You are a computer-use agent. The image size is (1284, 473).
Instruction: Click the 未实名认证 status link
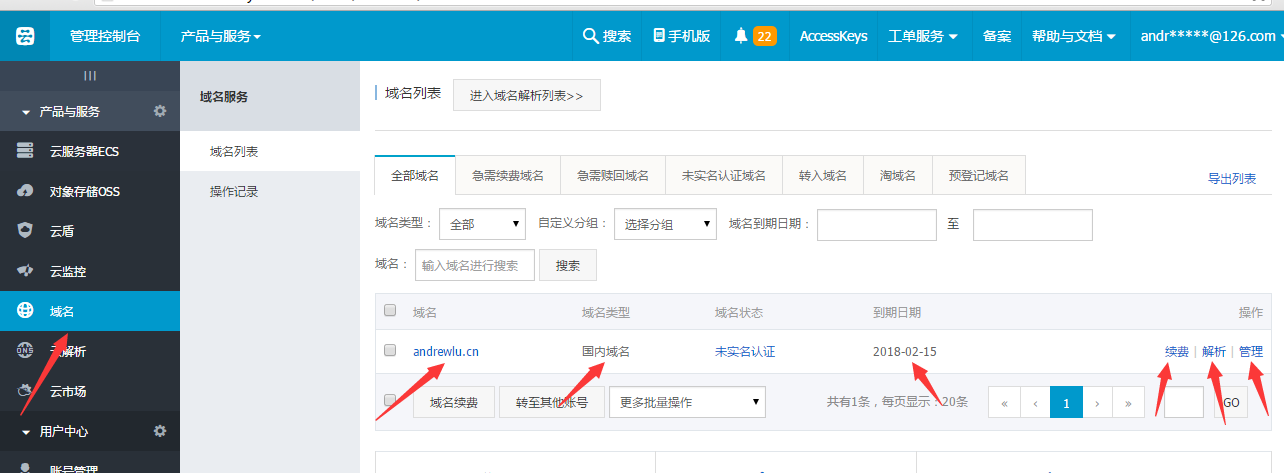click(x=745, y=351)
